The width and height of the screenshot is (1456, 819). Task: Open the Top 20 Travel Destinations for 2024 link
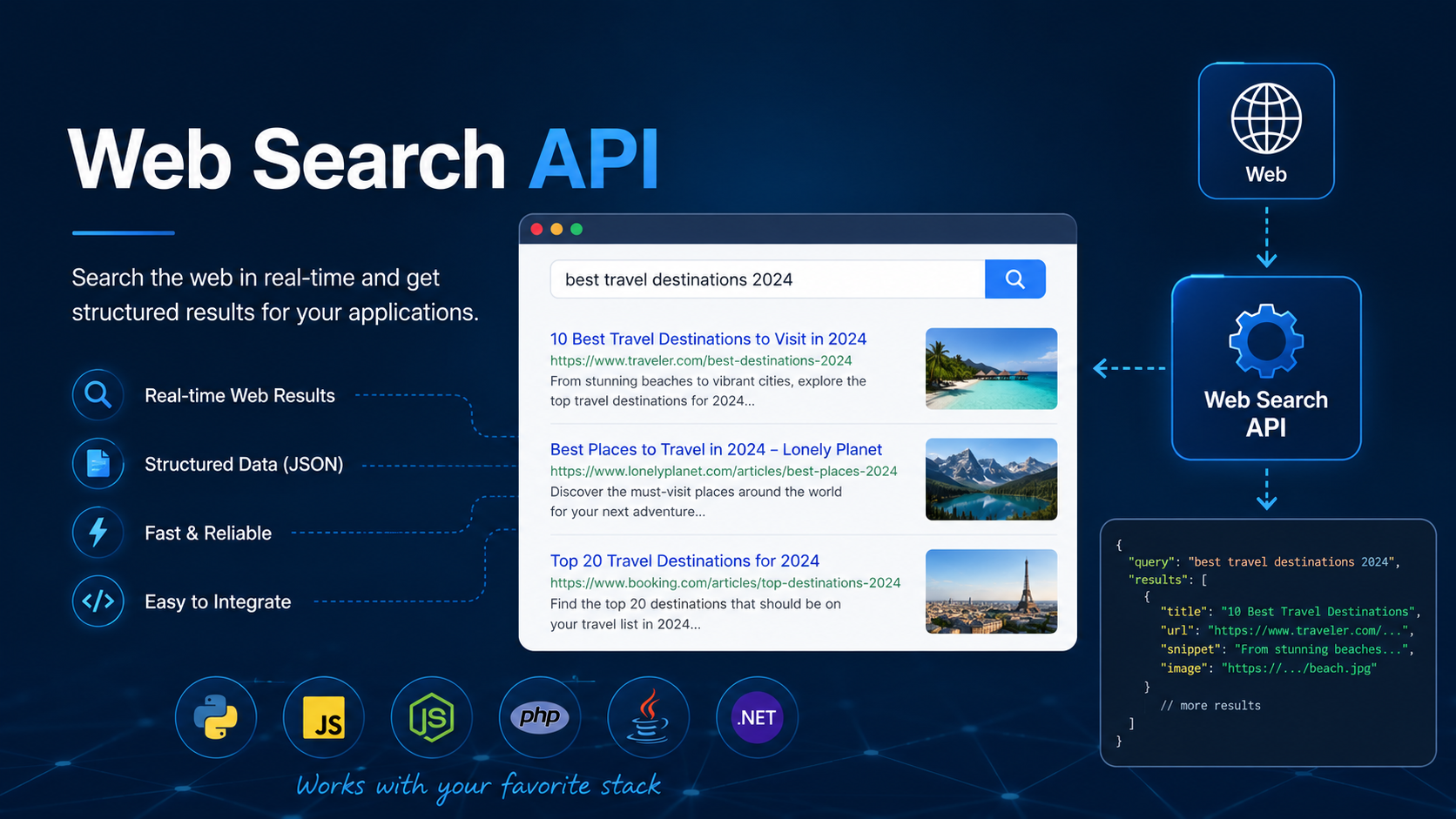(684, 561)
